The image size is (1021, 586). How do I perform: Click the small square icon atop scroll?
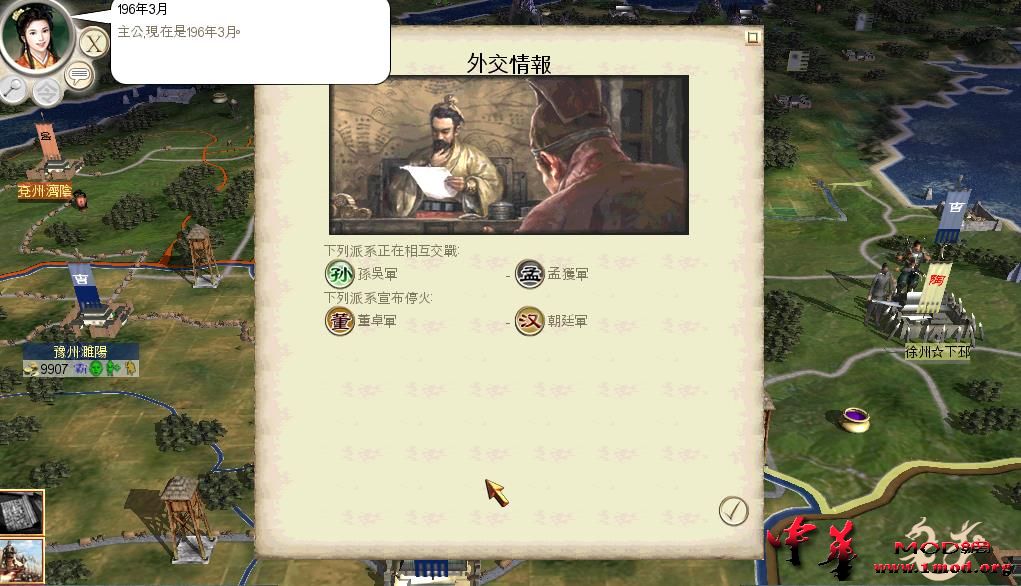pos(752,38)
